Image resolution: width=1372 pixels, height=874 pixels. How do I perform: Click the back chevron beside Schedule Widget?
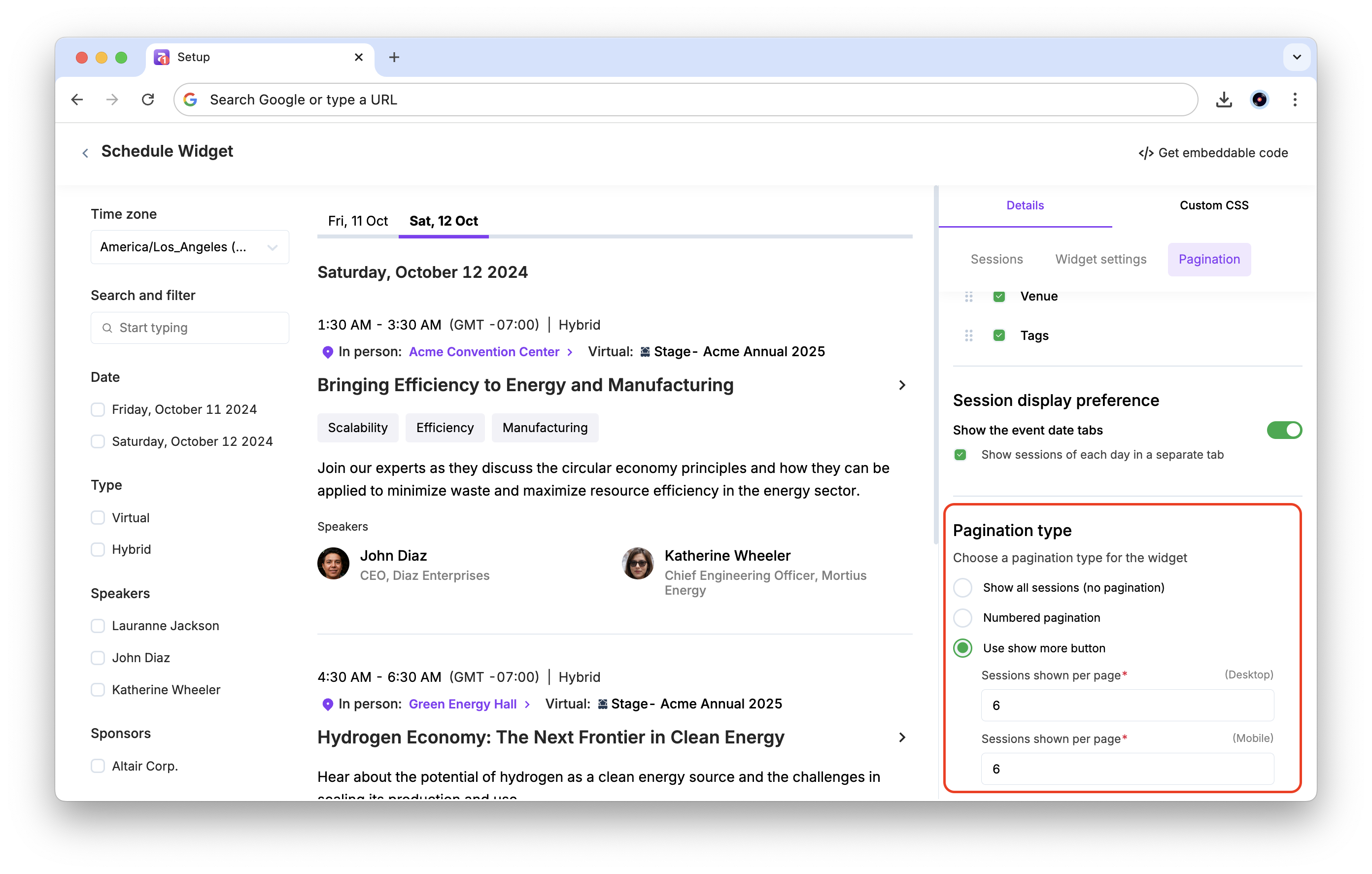[x=85, y=153]
